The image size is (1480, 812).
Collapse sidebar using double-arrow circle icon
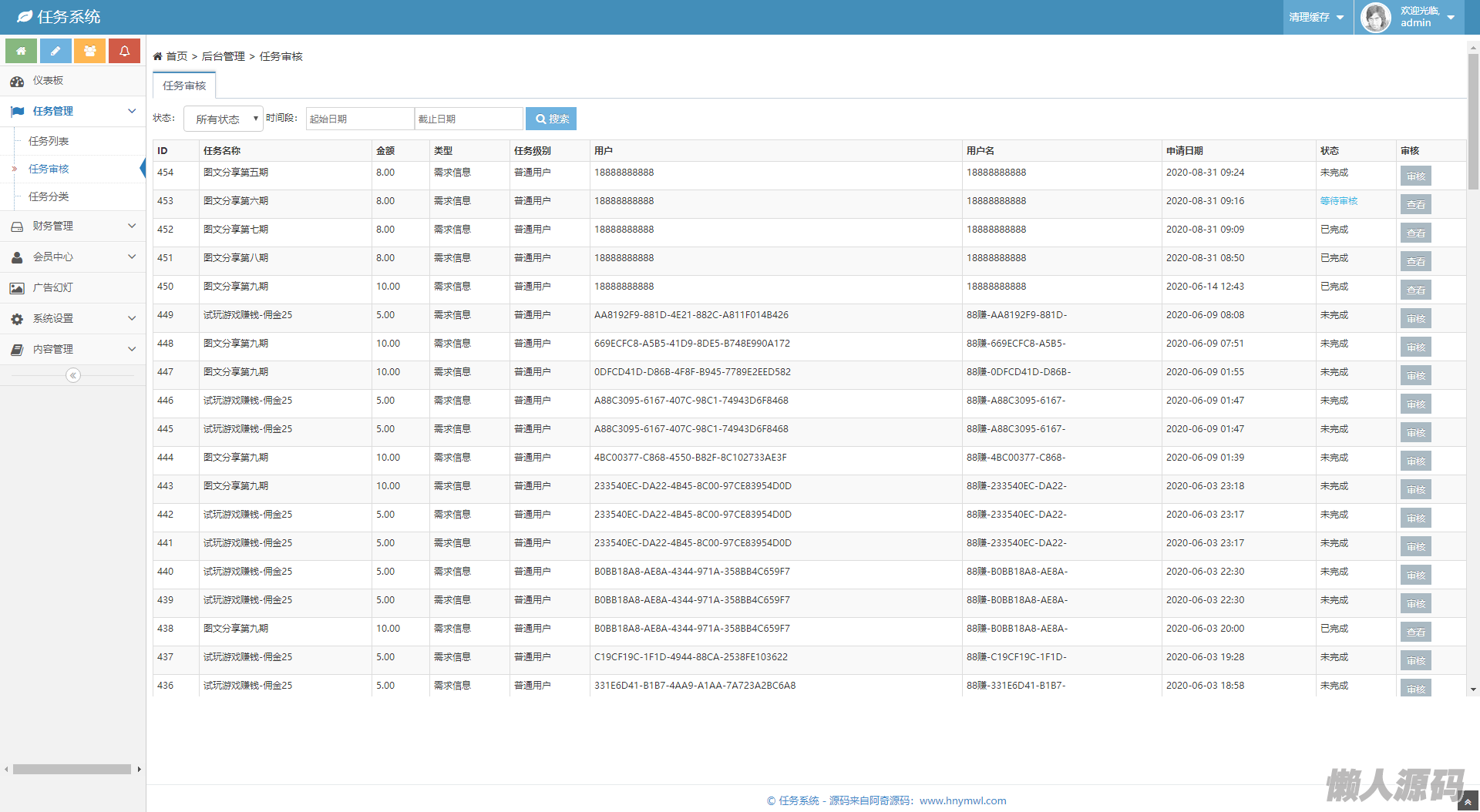[73, 375]
